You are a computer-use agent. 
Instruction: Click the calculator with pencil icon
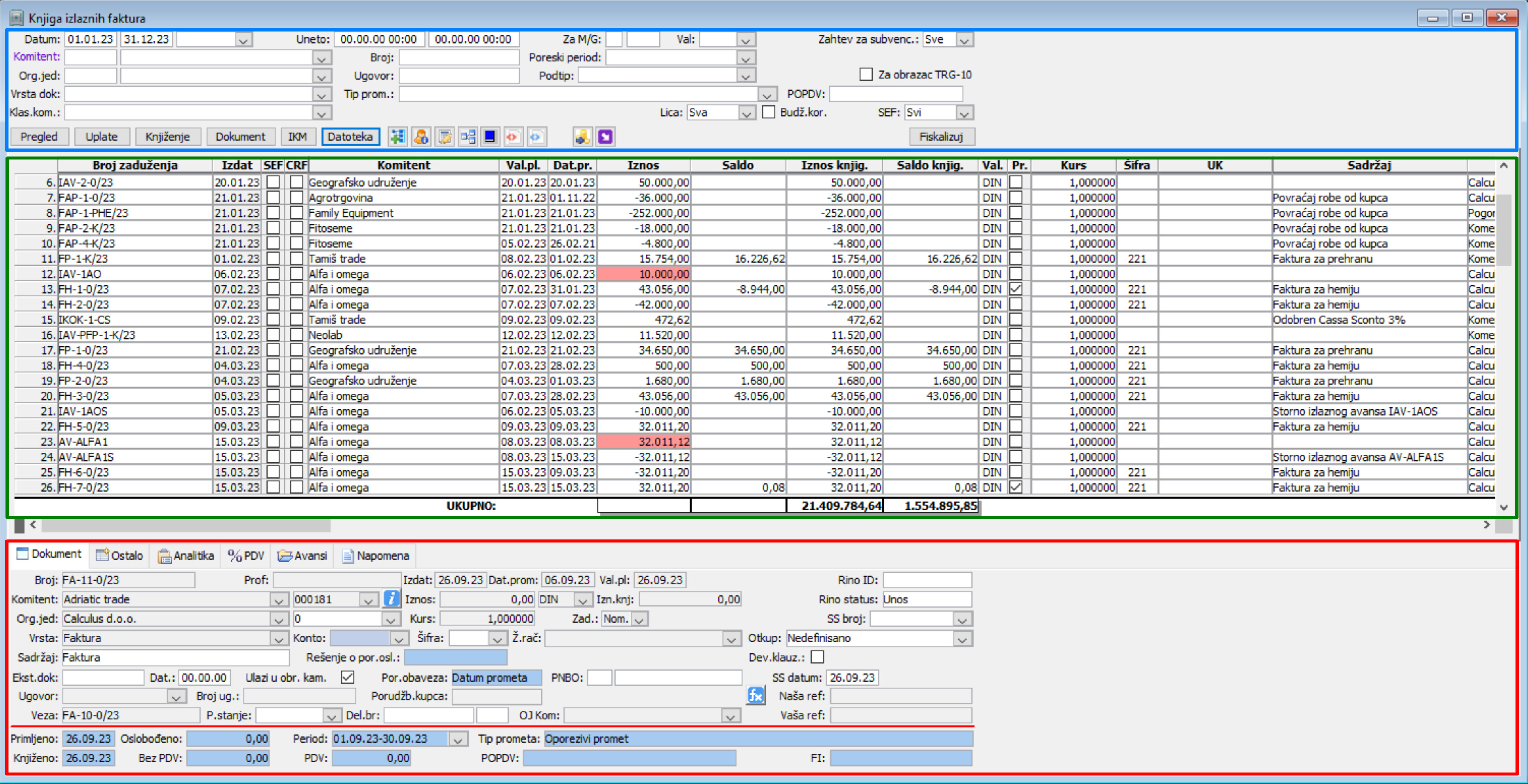444,137
